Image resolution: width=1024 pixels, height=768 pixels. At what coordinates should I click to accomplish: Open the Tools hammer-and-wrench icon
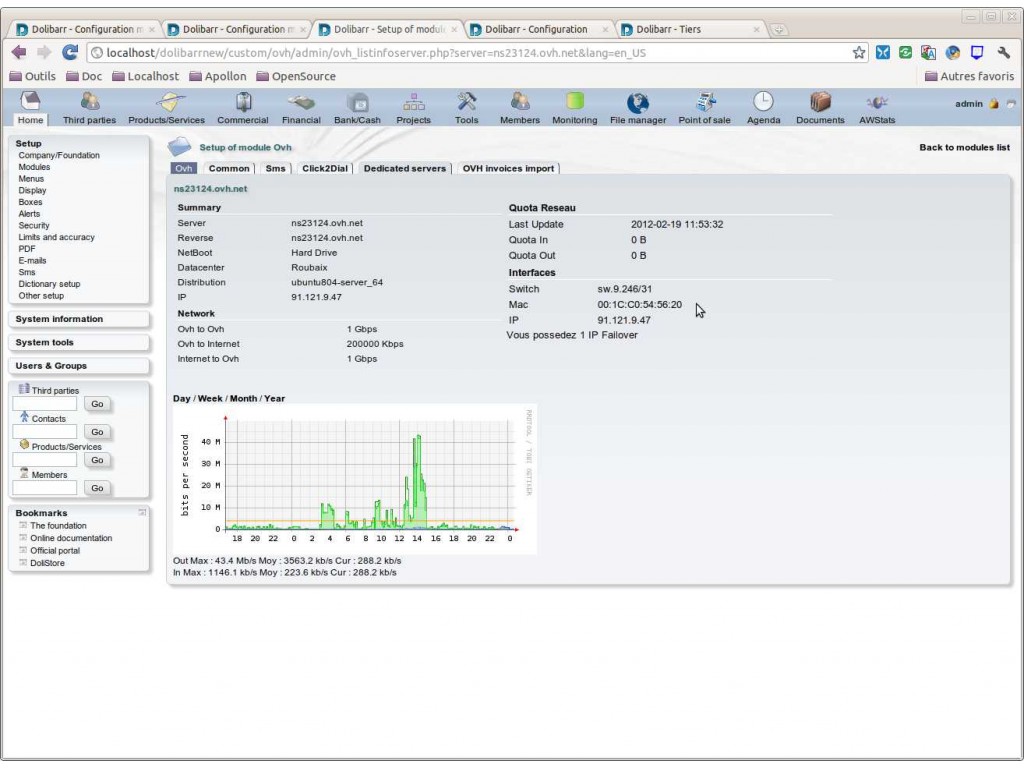[x=466, y=103]
